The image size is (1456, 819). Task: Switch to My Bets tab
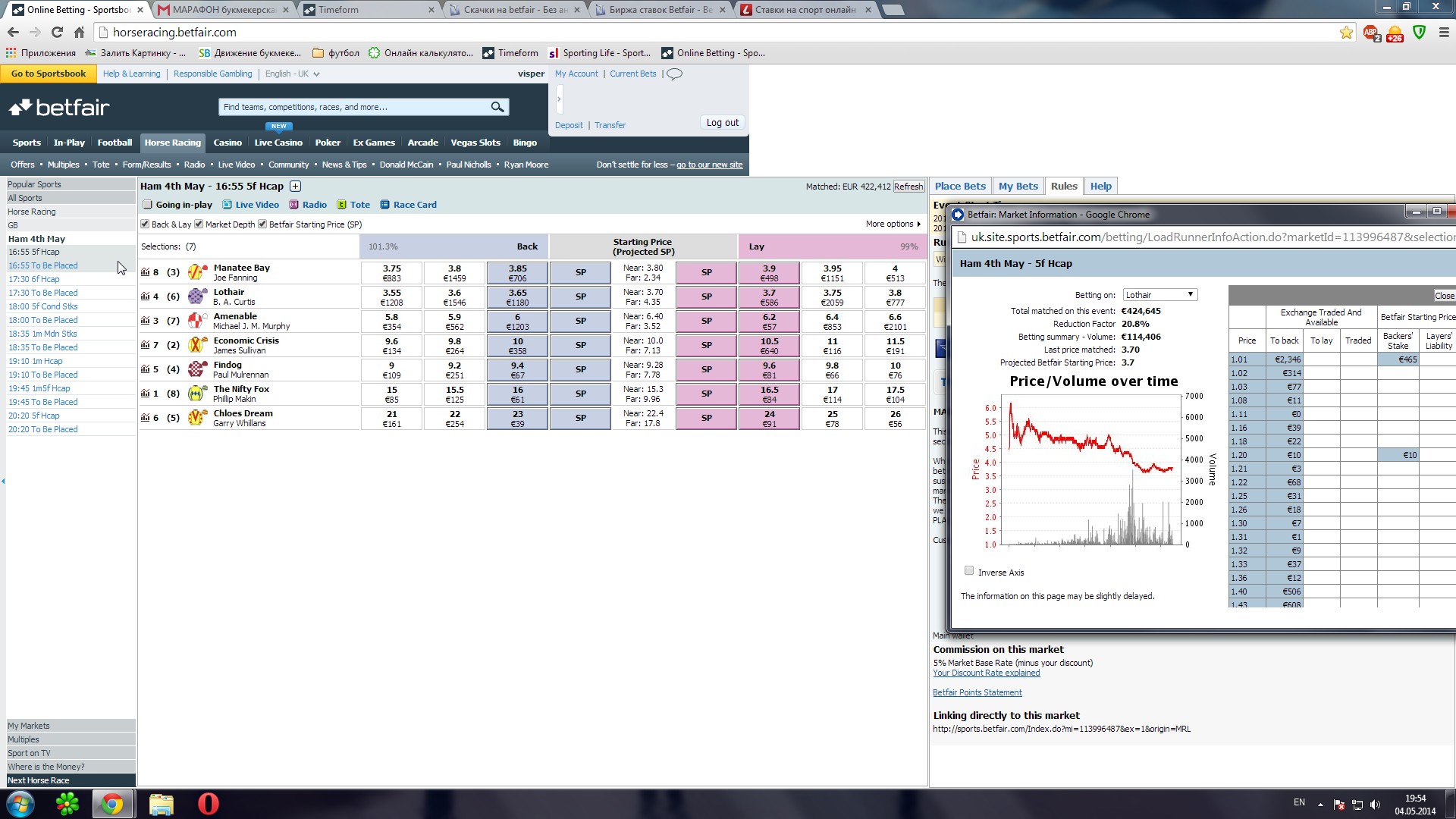click(1018, 187)
